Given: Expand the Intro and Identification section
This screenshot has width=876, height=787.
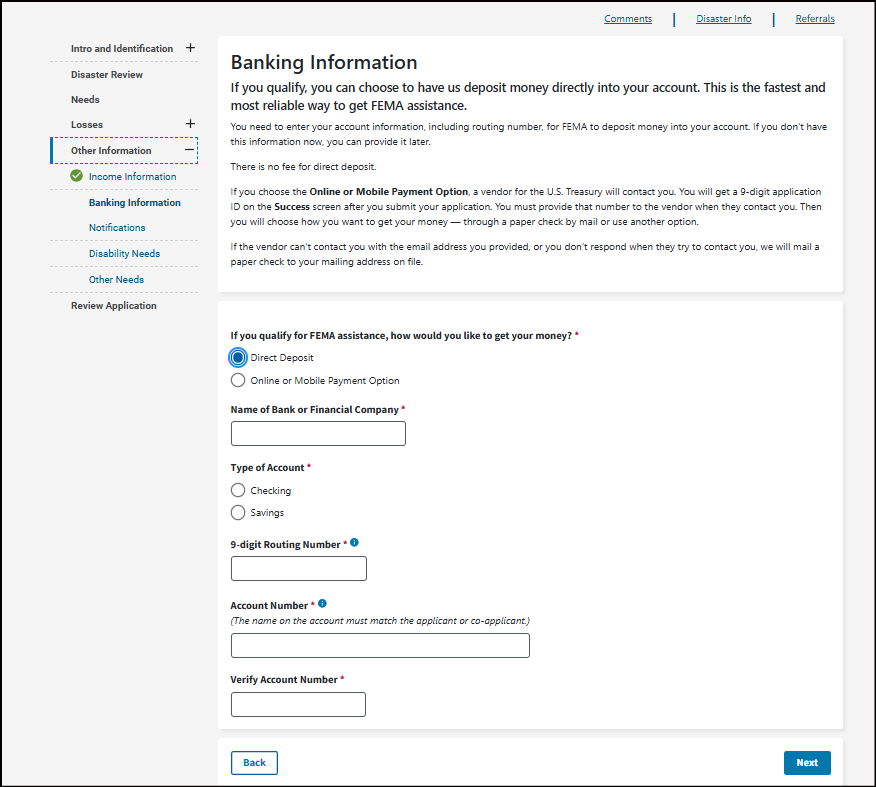Looking at the screenshot, I should click(190, 48).
